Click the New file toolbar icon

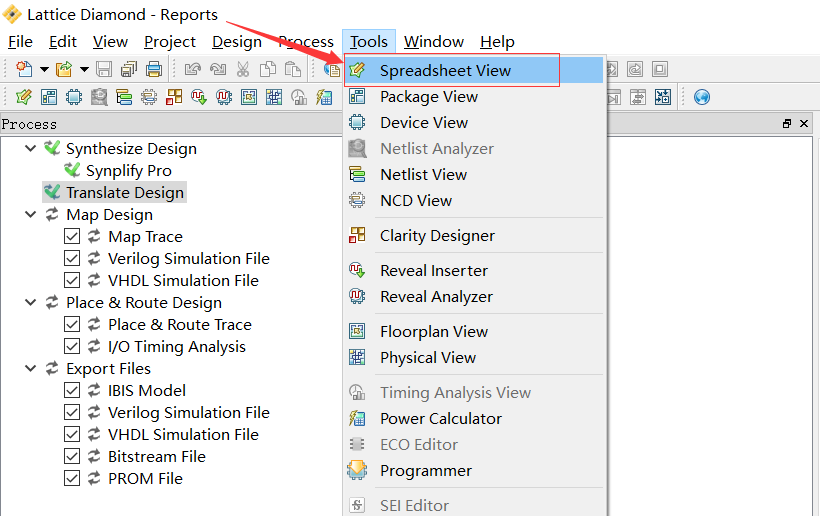coord(24,69)
